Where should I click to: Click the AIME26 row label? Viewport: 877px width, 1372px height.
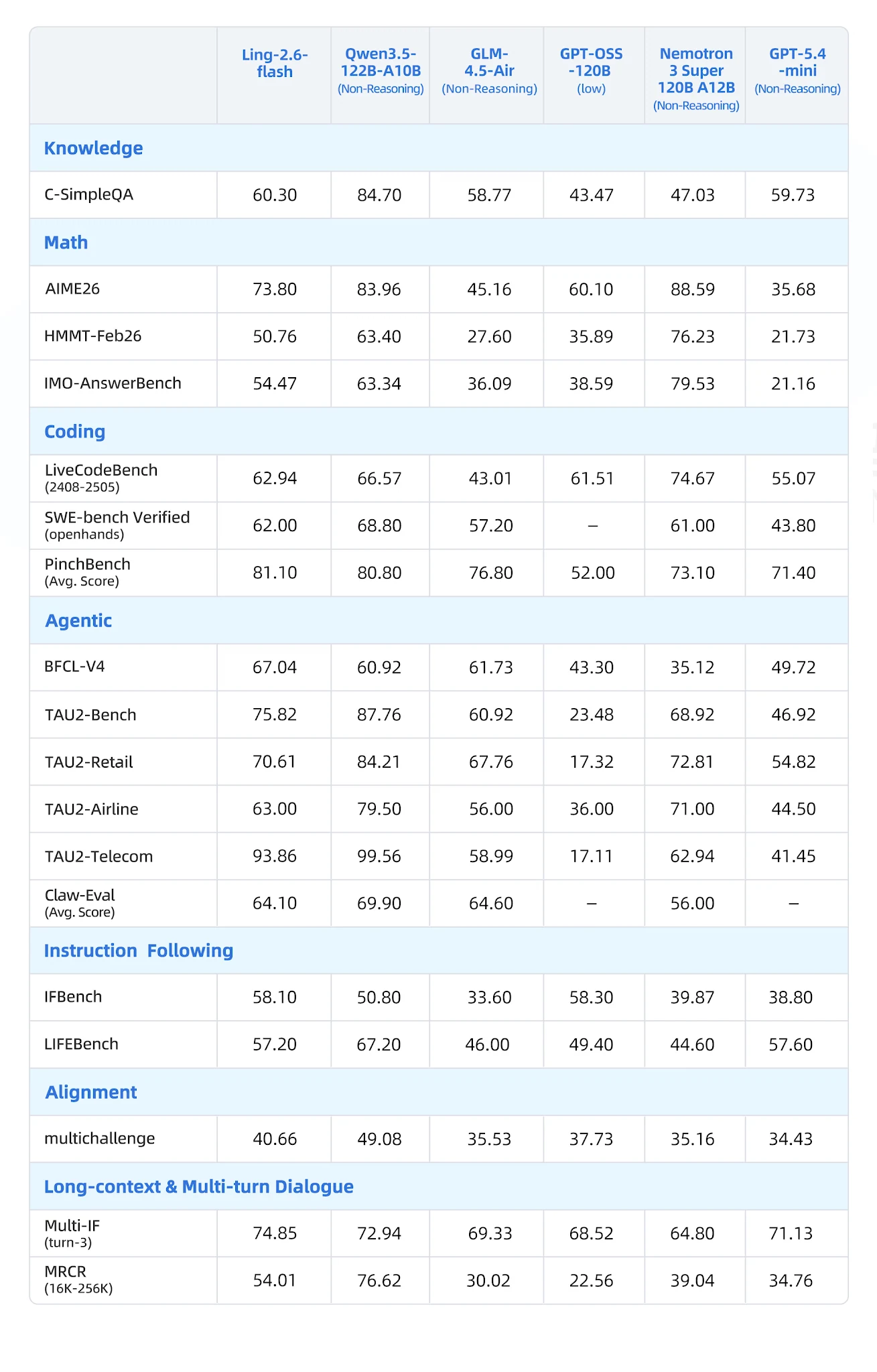point(72,289)
